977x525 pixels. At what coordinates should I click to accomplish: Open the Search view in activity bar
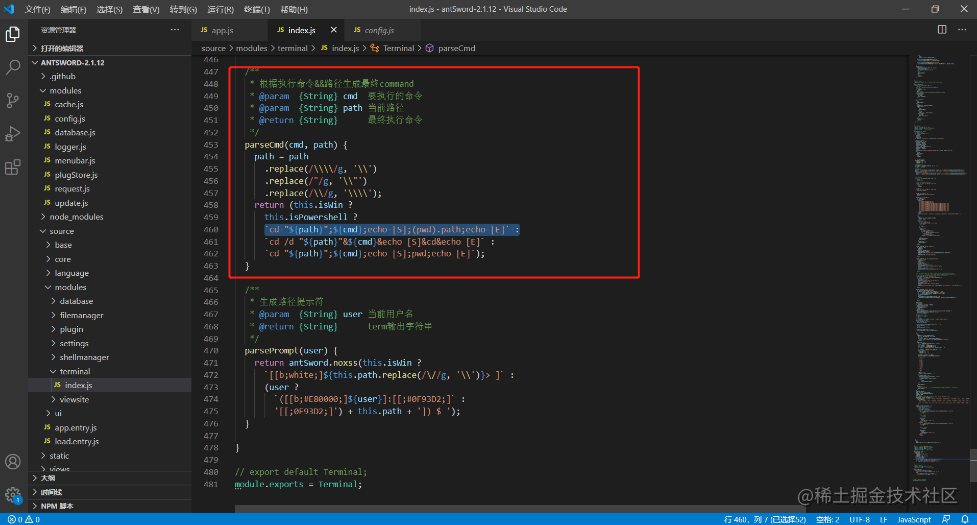pos(12,67)
